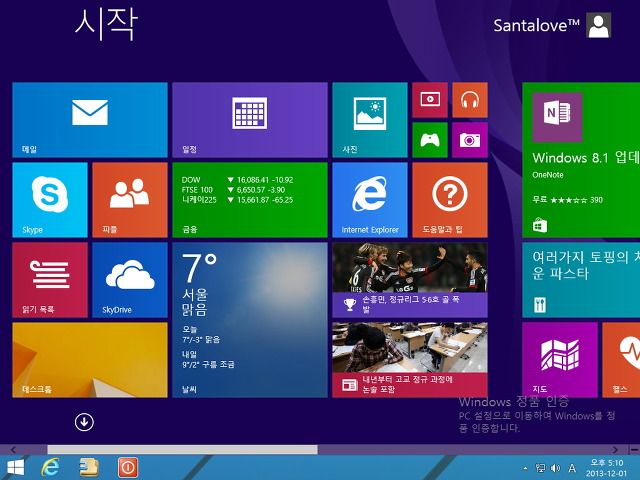640x480 pixels.
Task: Launch the Skype tile
Action: tap(50, 200)
